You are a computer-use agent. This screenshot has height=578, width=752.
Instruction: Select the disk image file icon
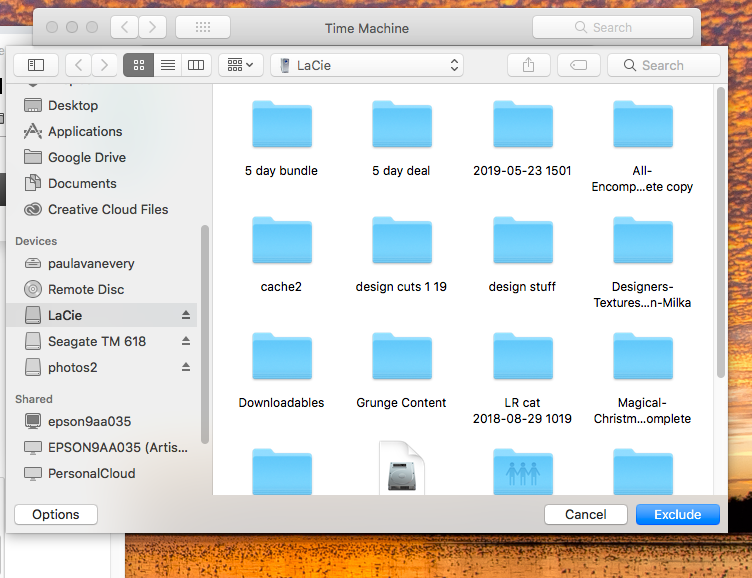pos(402,468)
